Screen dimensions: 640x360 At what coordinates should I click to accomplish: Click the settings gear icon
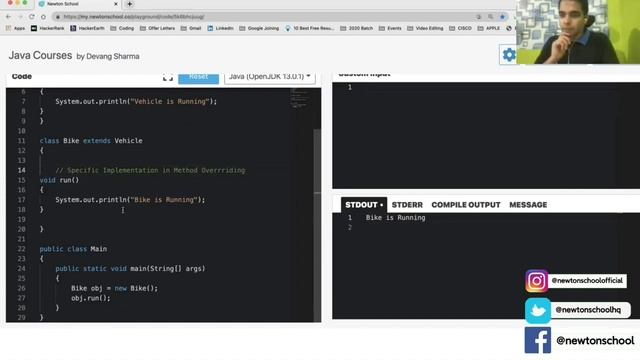click(509, 55)
